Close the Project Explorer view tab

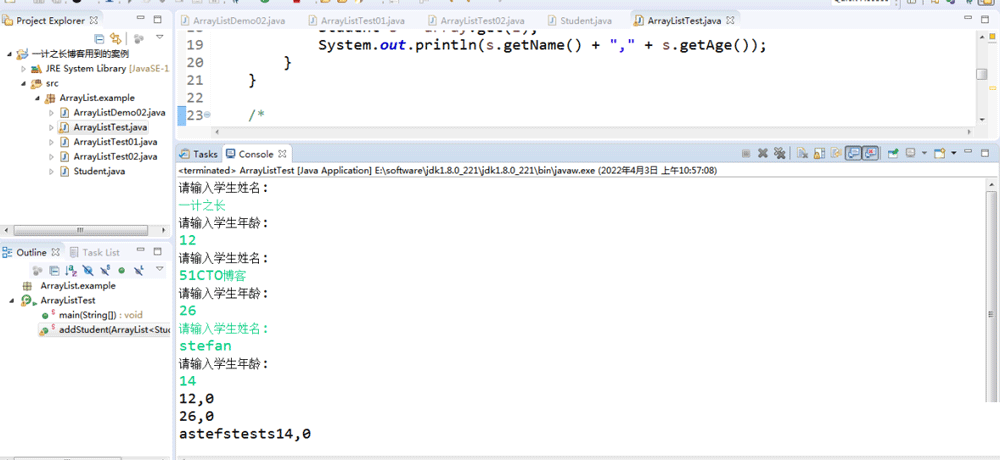94,20
